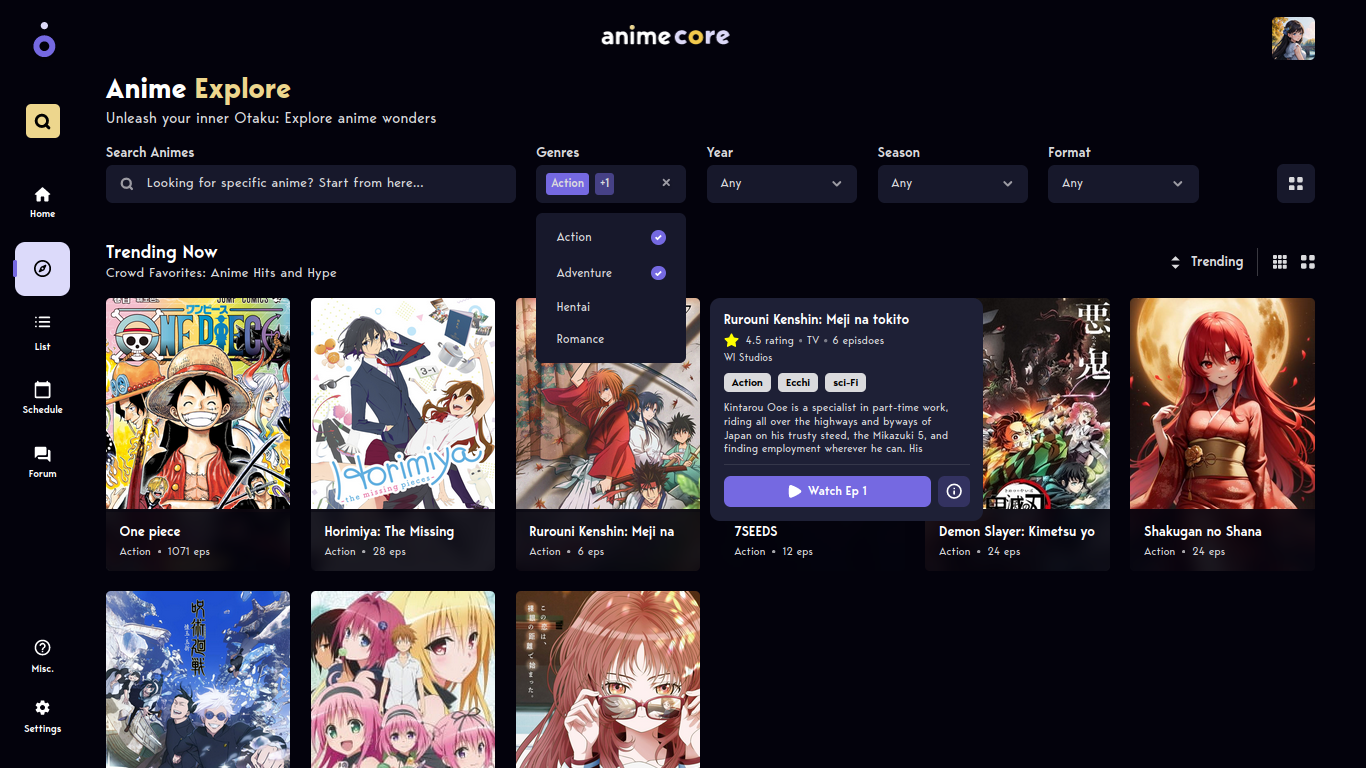
Task: Click the Genres filter box
Action: coord(611,184)
